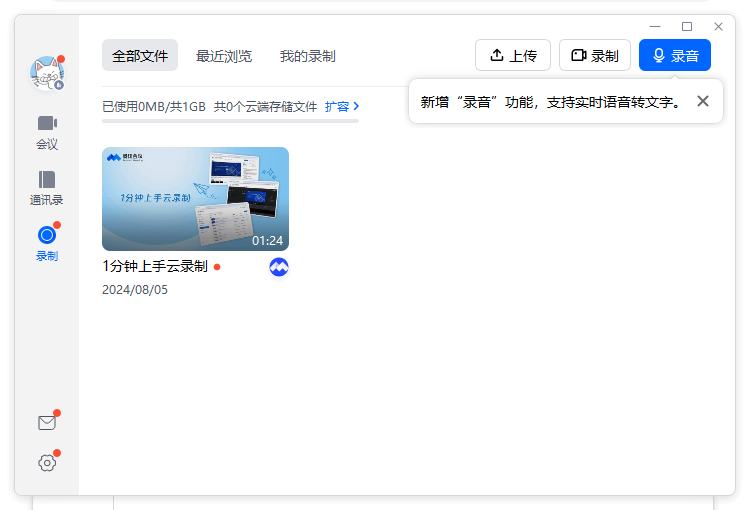Open the 会议 section in the sidebar
The height and width of the screenshot is (510, 750).
tap(47, 131)
